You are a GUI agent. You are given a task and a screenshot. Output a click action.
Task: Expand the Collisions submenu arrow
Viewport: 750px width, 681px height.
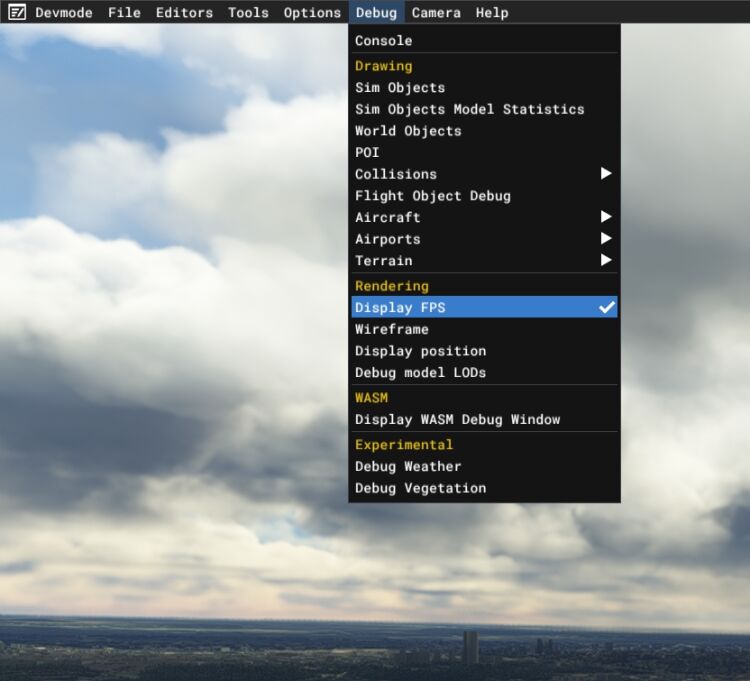(606, 174)
